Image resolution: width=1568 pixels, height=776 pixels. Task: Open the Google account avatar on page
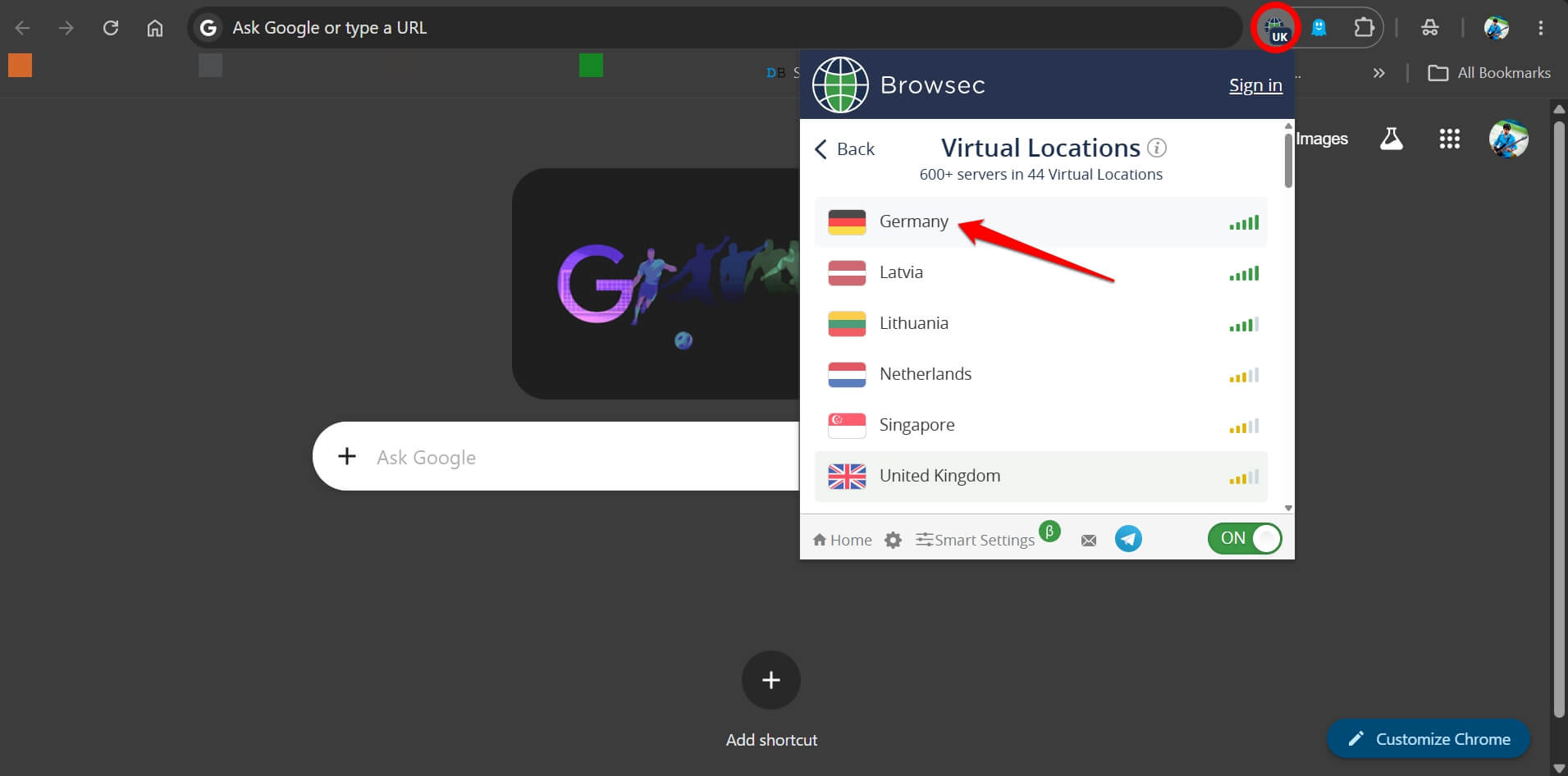[x=1509, y=139]
